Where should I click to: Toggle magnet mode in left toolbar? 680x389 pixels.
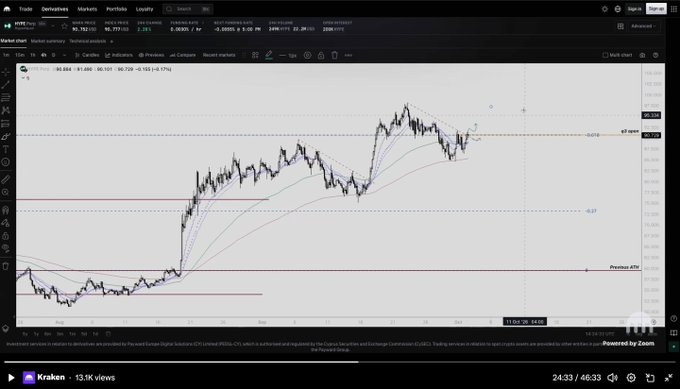pyautogui.click(x=6, y=210)
